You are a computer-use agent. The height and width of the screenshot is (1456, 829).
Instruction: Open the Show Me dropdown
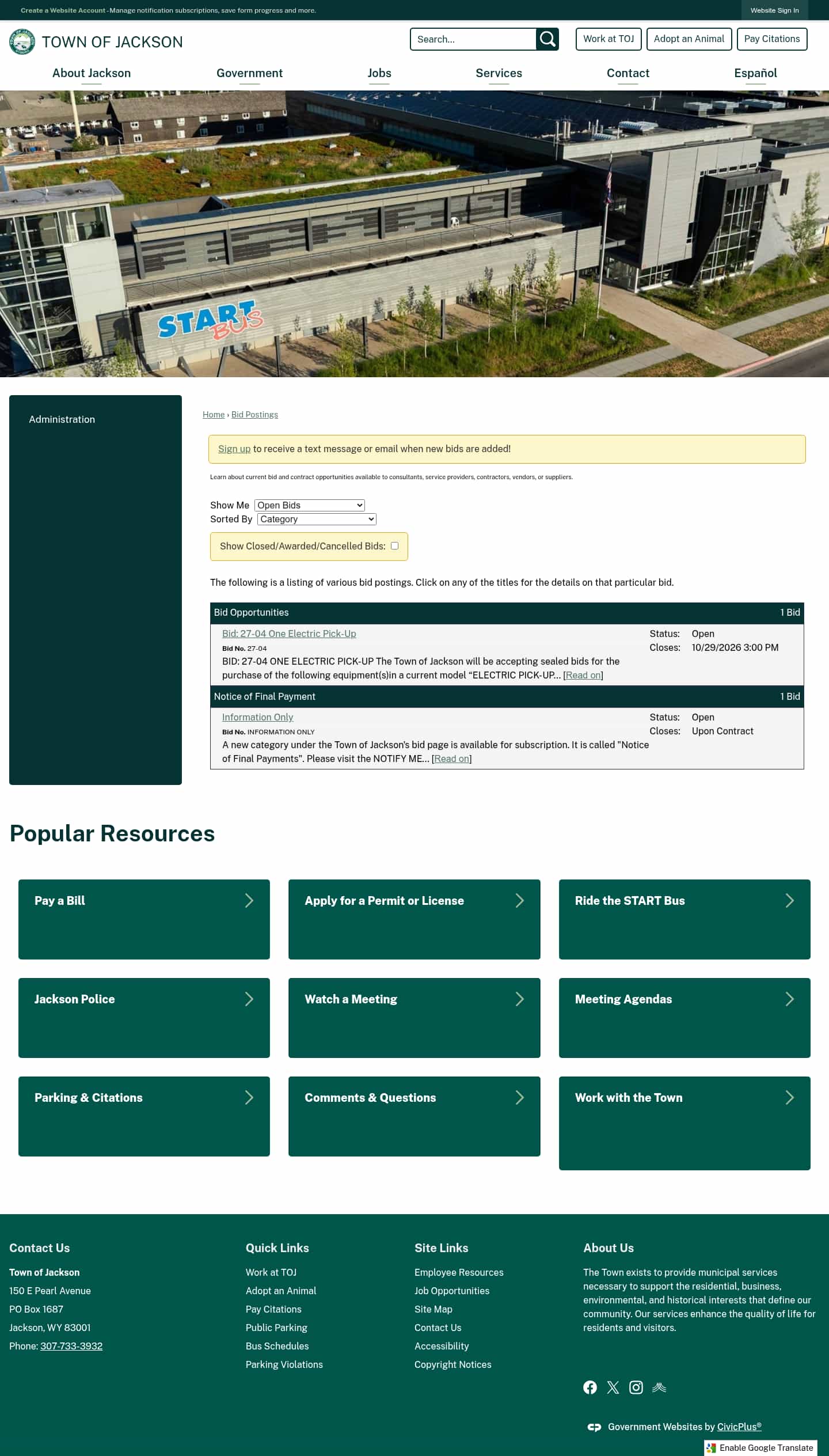[310, 505]
